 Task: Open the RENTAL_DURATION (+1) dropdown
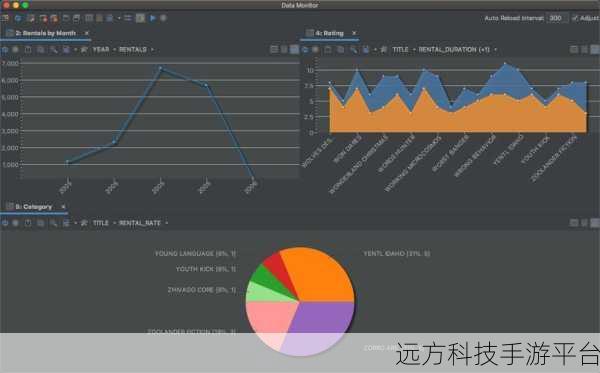457,49
